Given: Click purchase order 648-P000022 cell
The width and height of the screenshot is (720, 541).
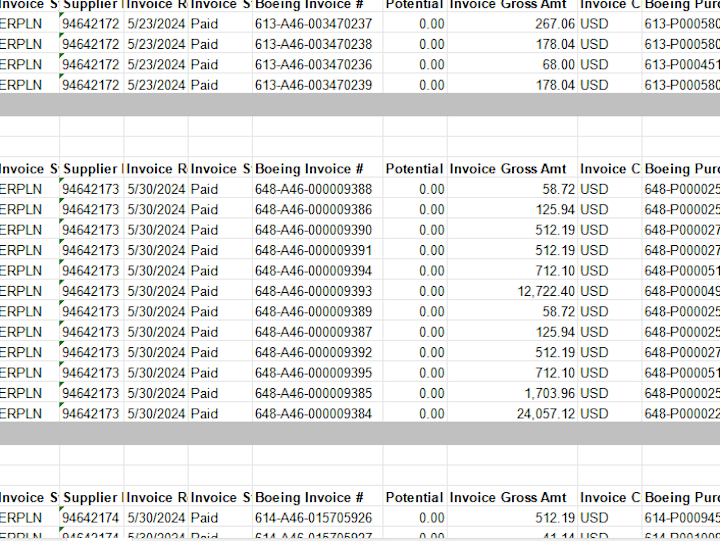Looking at the screenshot, I should [x=681, y=414].
